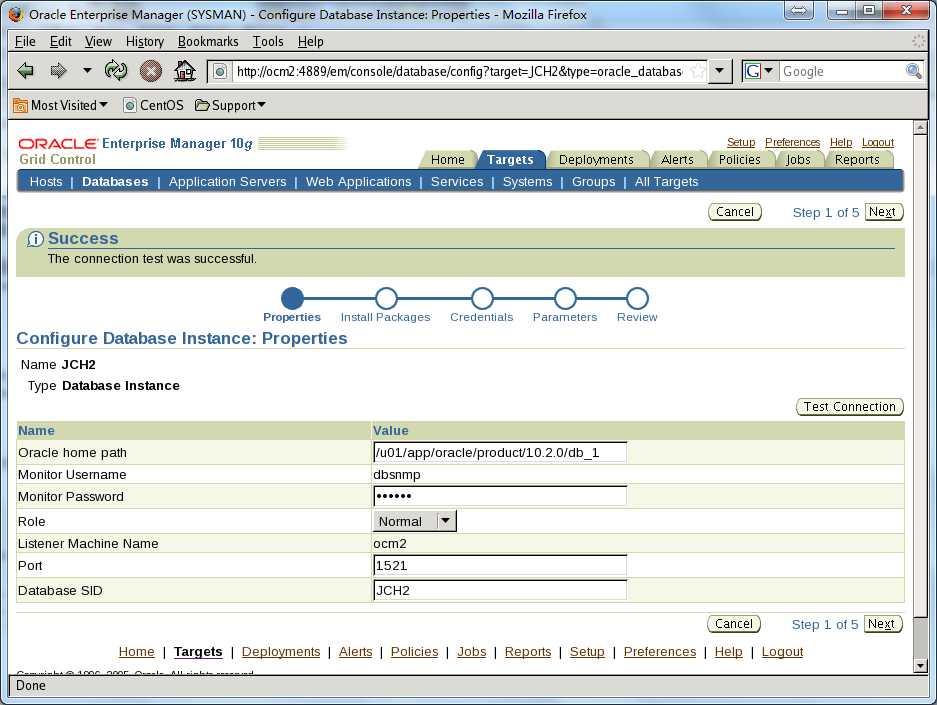Image resolution: width=937 pixels, height=705 pixels.
Task: Switch to the Jobs tab
Action: tap(798, 160)
